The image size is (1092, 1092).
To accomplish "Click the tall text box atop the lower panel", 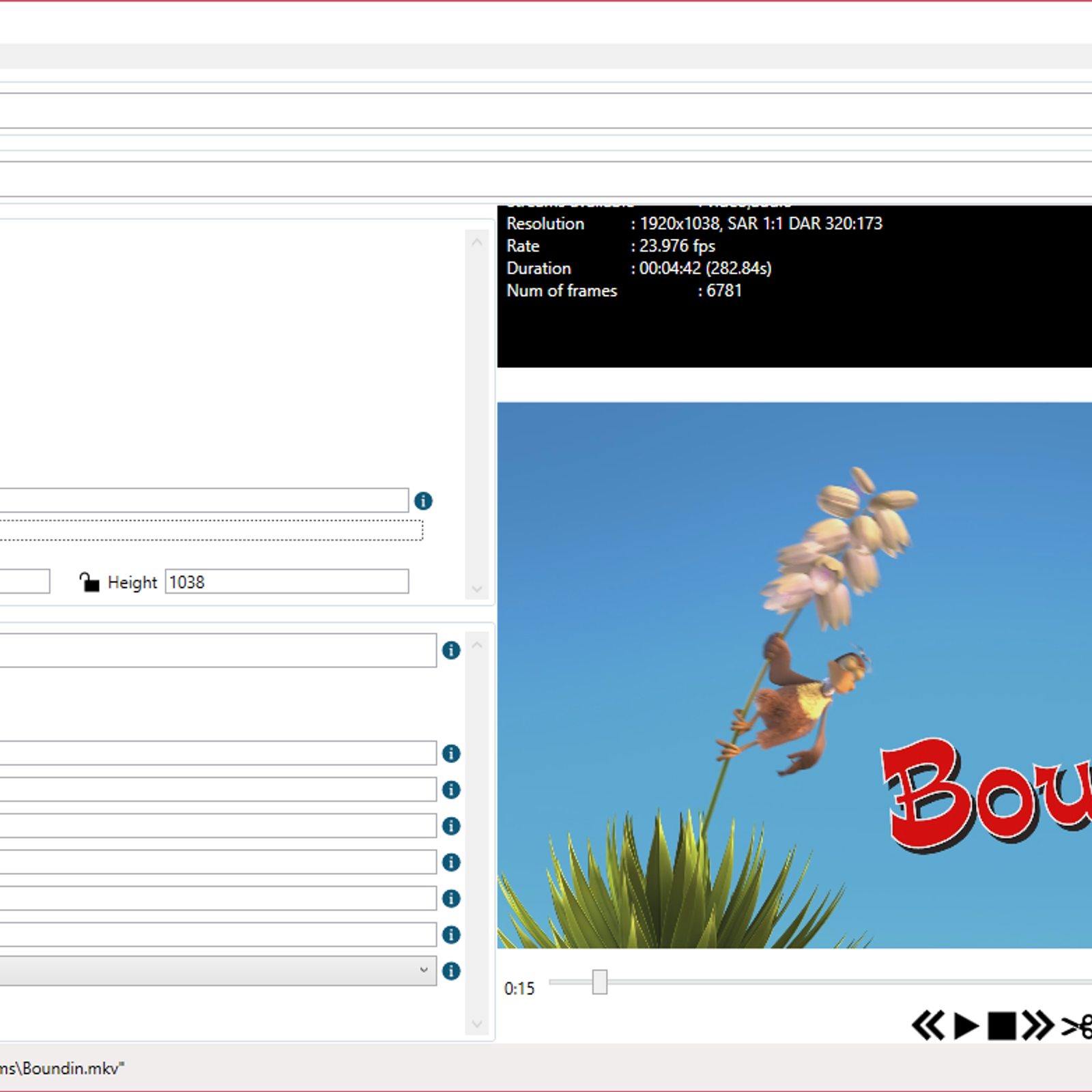I will 218,650.
